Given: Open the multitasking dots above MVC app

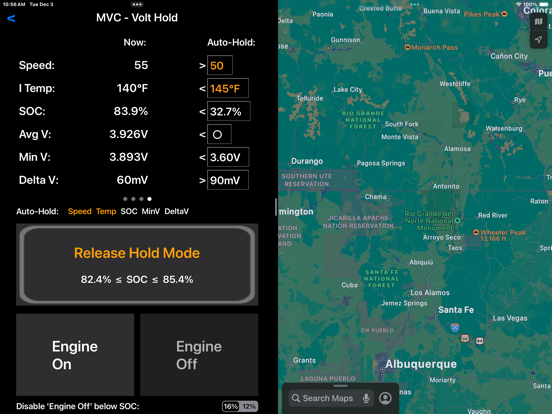Looking at the screenshot, I should click(x=137, y=5).
